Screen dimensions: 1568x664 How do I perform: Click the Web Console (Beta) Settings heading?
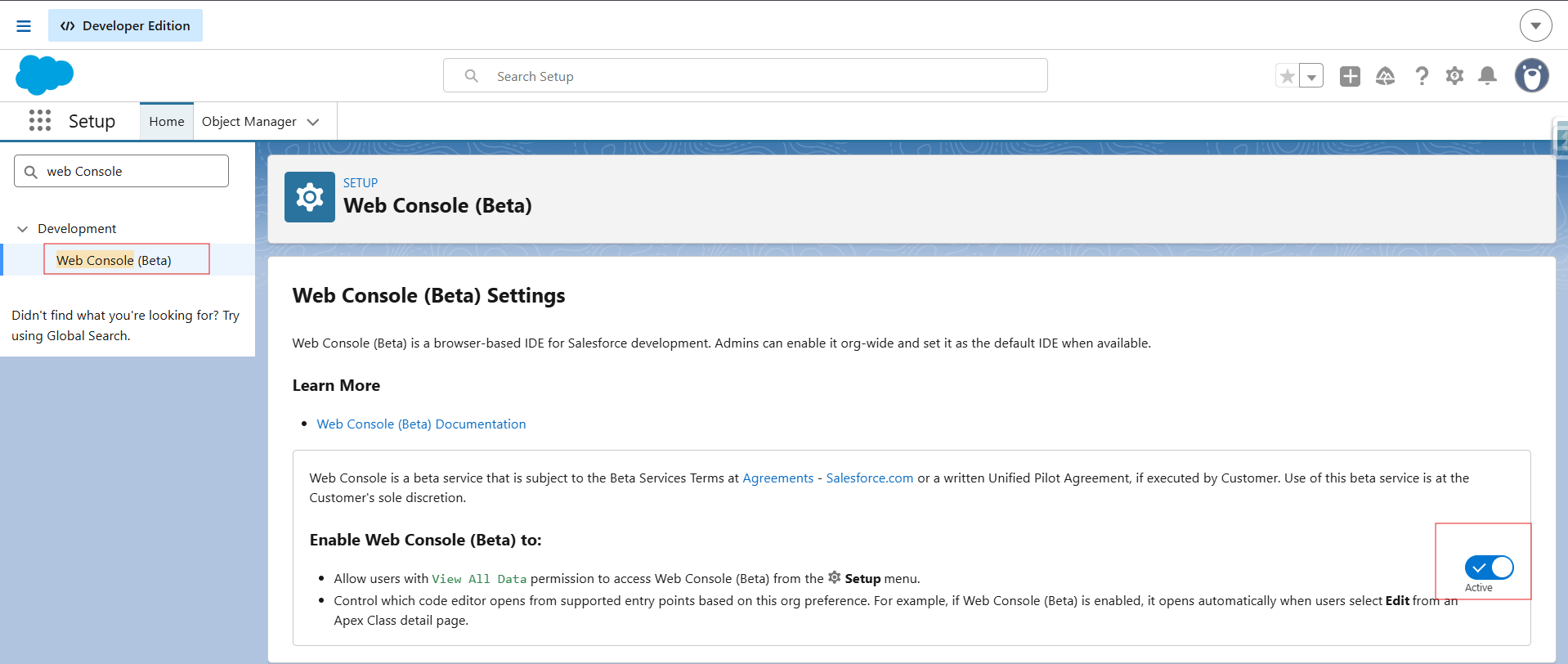coord(428,295)
